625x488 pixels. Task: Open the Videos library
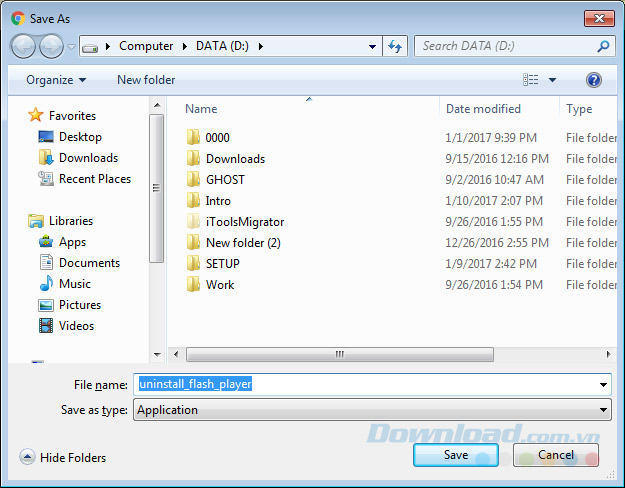click(x=76, y=326)
